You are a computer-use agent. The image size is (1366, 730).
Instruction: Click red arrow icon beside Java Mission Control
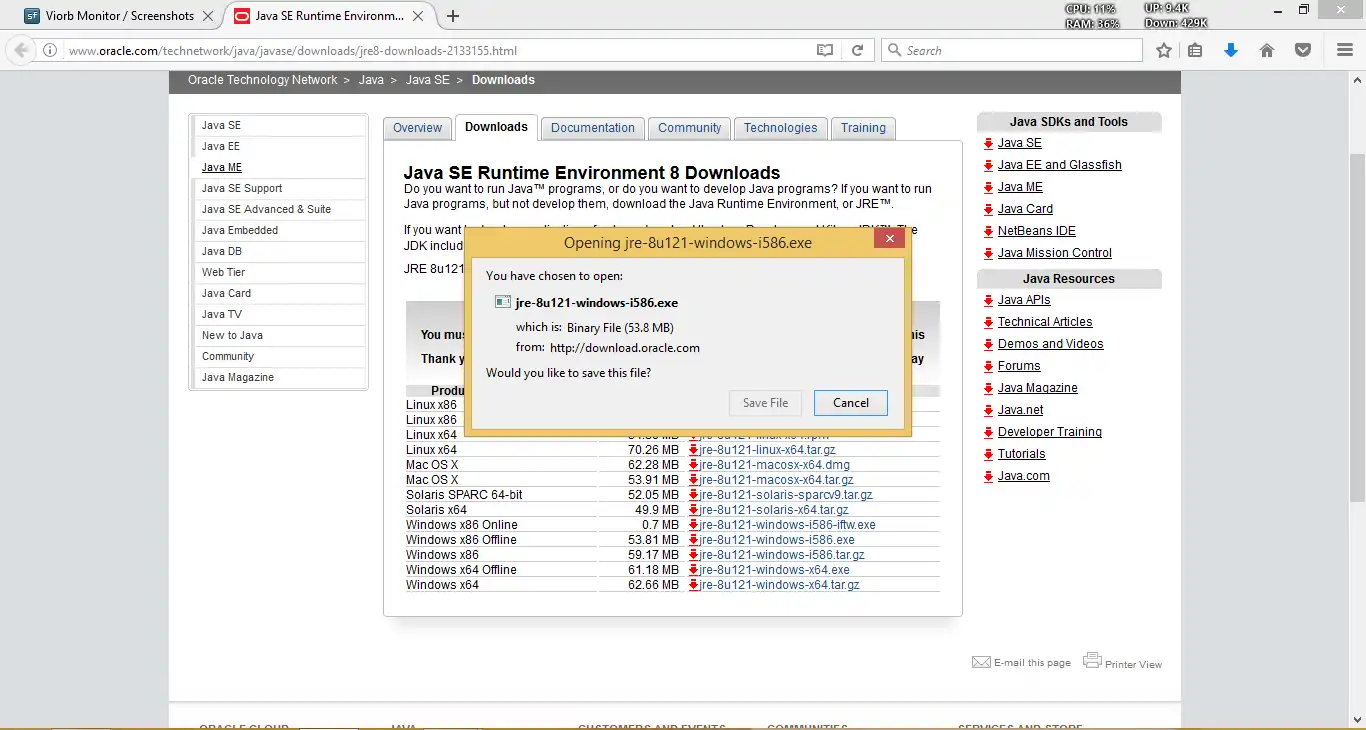point(988,254)
